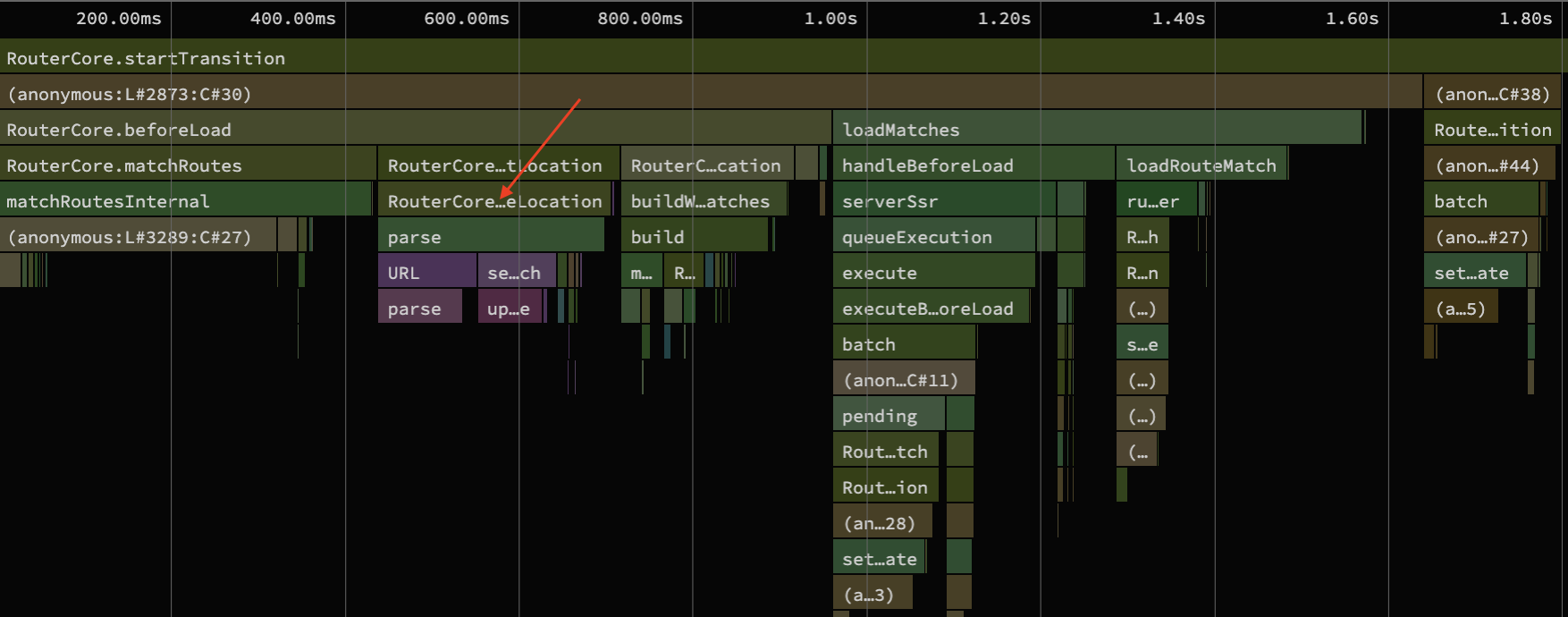
Task: Click the wide green parse frame
Action: pos(492,236)
